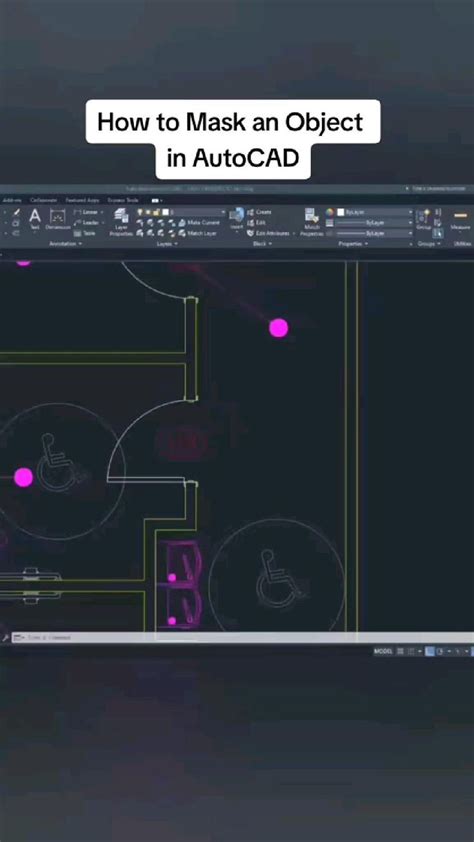The image size is (474, 842).
Task: Click the layer color white swatch
Action: pyautogui.click(x=165, y=212)
